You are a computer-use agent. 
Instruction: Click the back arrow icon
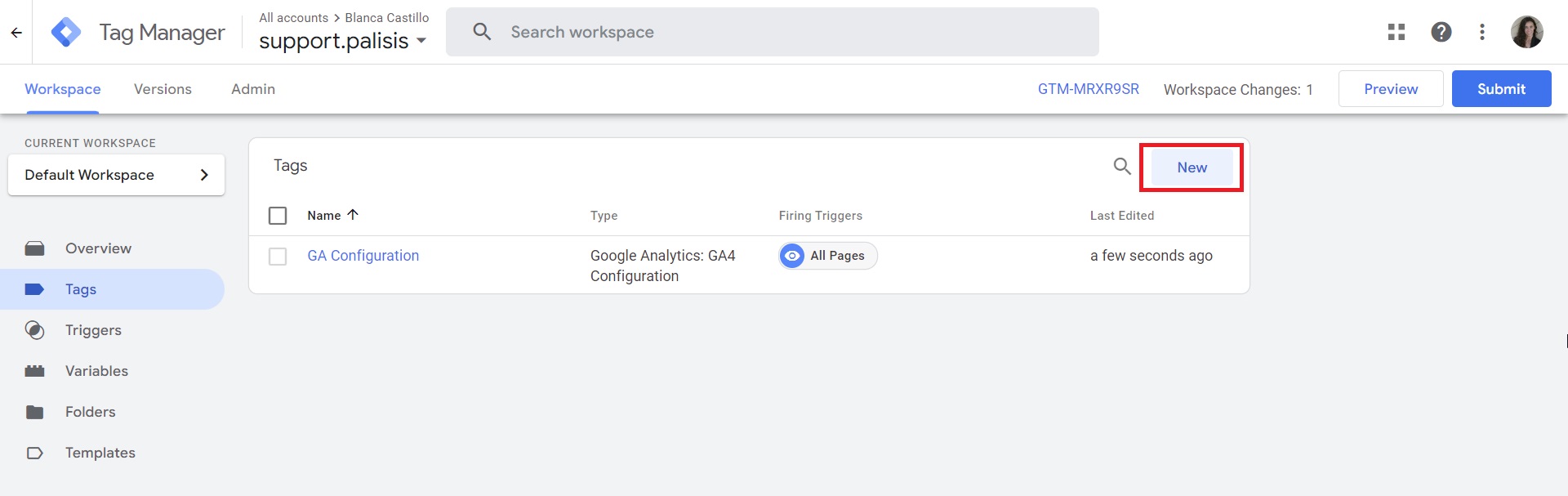[16, 33]
